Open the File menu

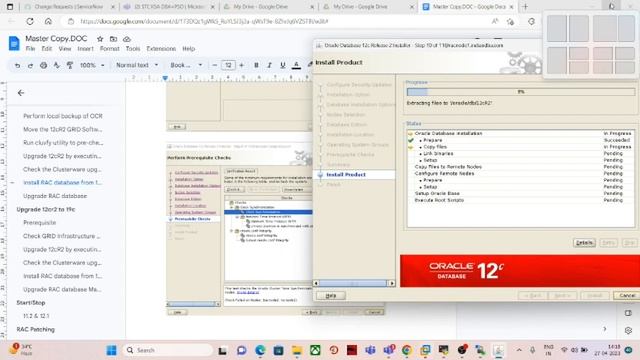pyautogui.click(x=30, y=49)
